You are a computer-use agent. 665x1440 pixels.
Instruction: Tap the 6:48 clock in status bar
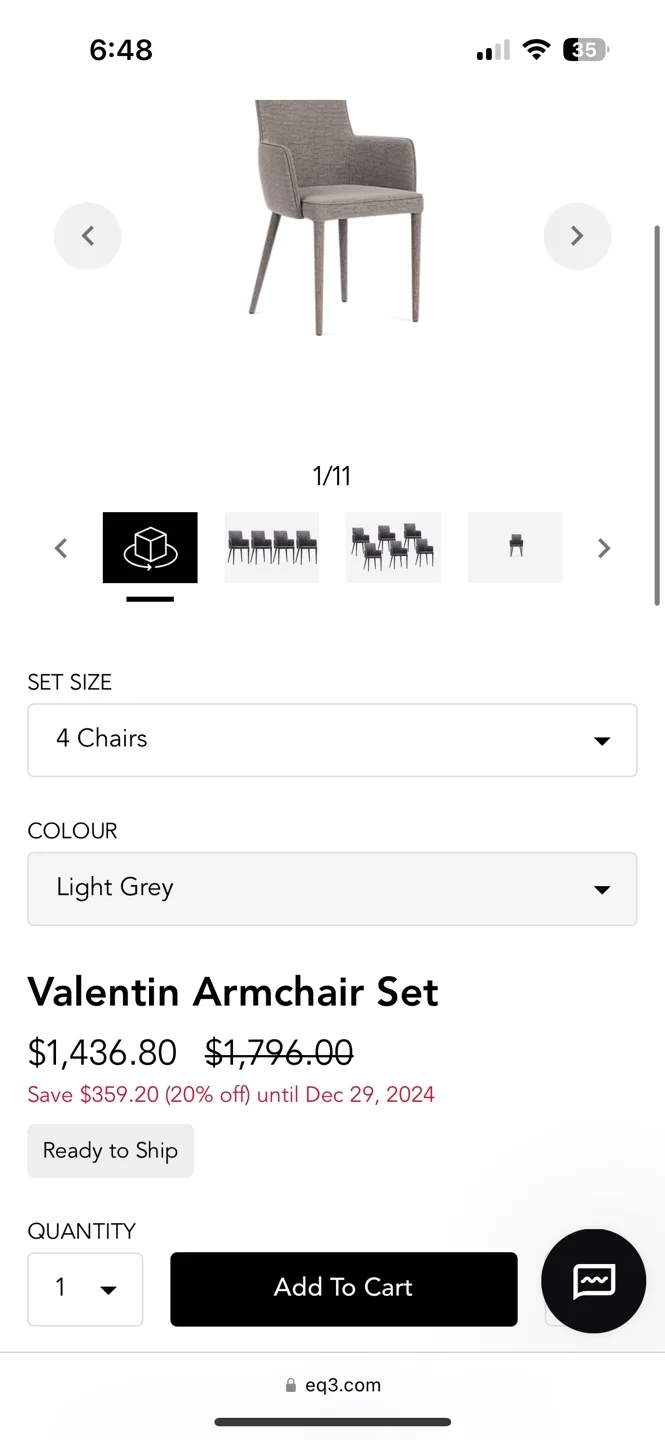pyautogui.click(x=121, y=49)
